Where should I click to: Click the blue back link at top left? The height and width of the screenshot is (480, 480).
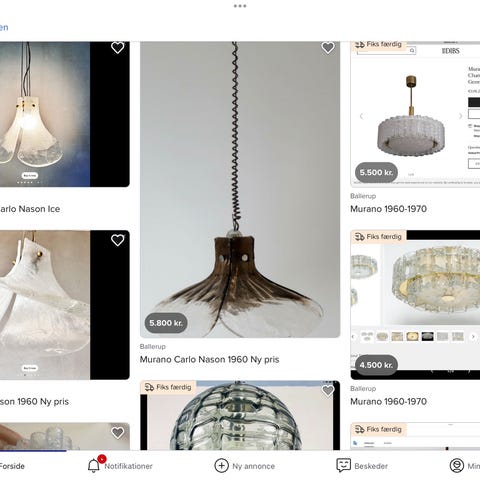[x=4, y=27]
